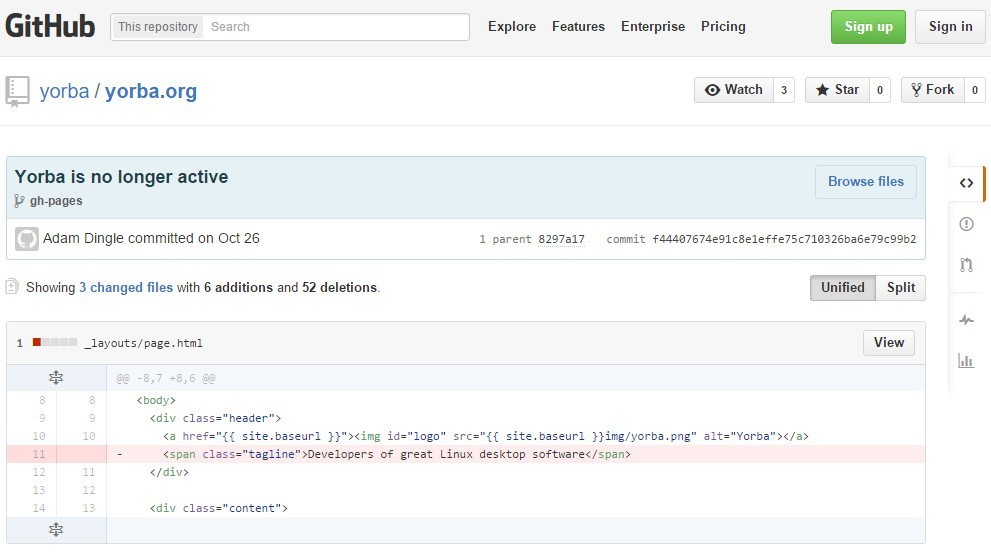
Task: Open parent commit 8297a17 link
Action: coord(561,240)
